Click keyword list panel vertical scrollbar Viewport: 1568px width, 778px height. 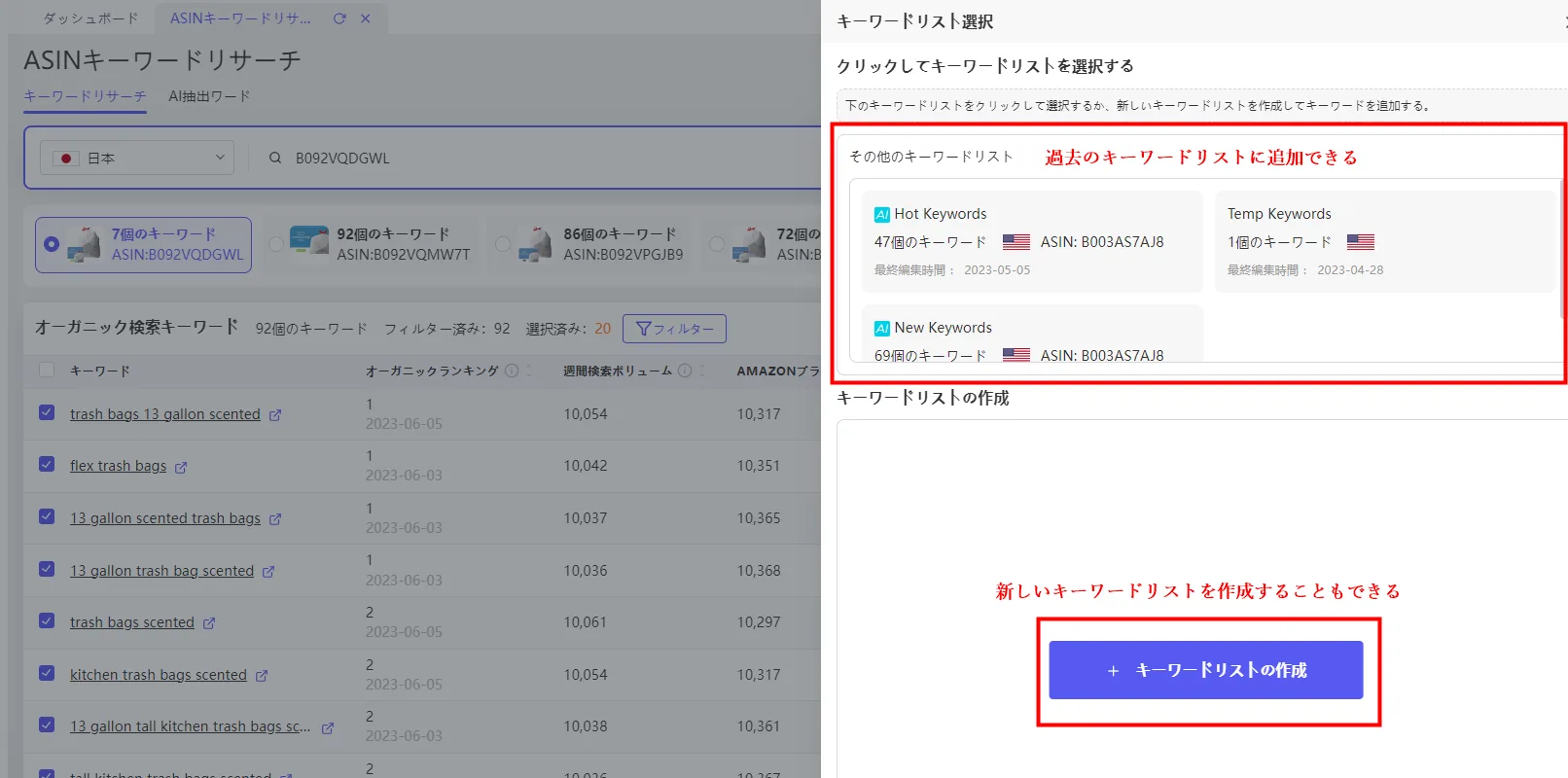point(1562,249)
